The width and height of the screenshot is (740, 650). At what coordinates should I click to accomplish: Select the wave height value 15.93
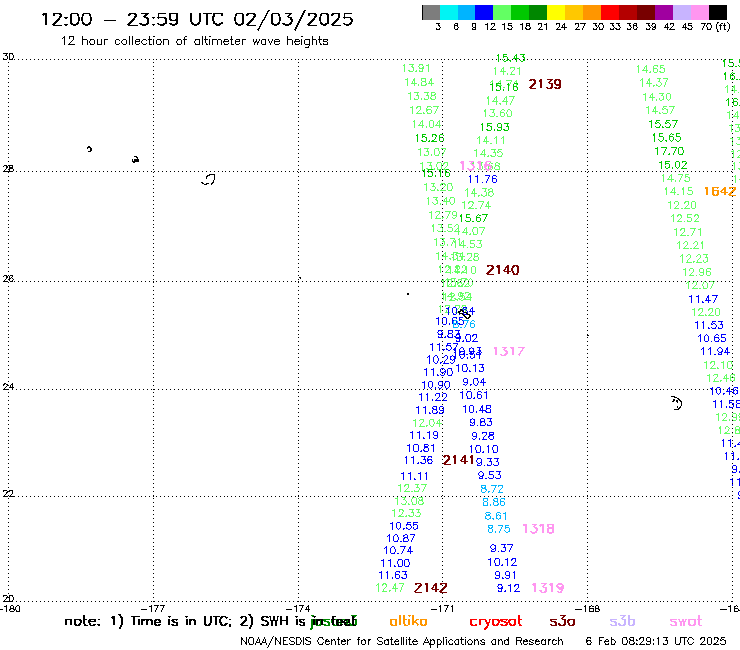coord(495,127)
